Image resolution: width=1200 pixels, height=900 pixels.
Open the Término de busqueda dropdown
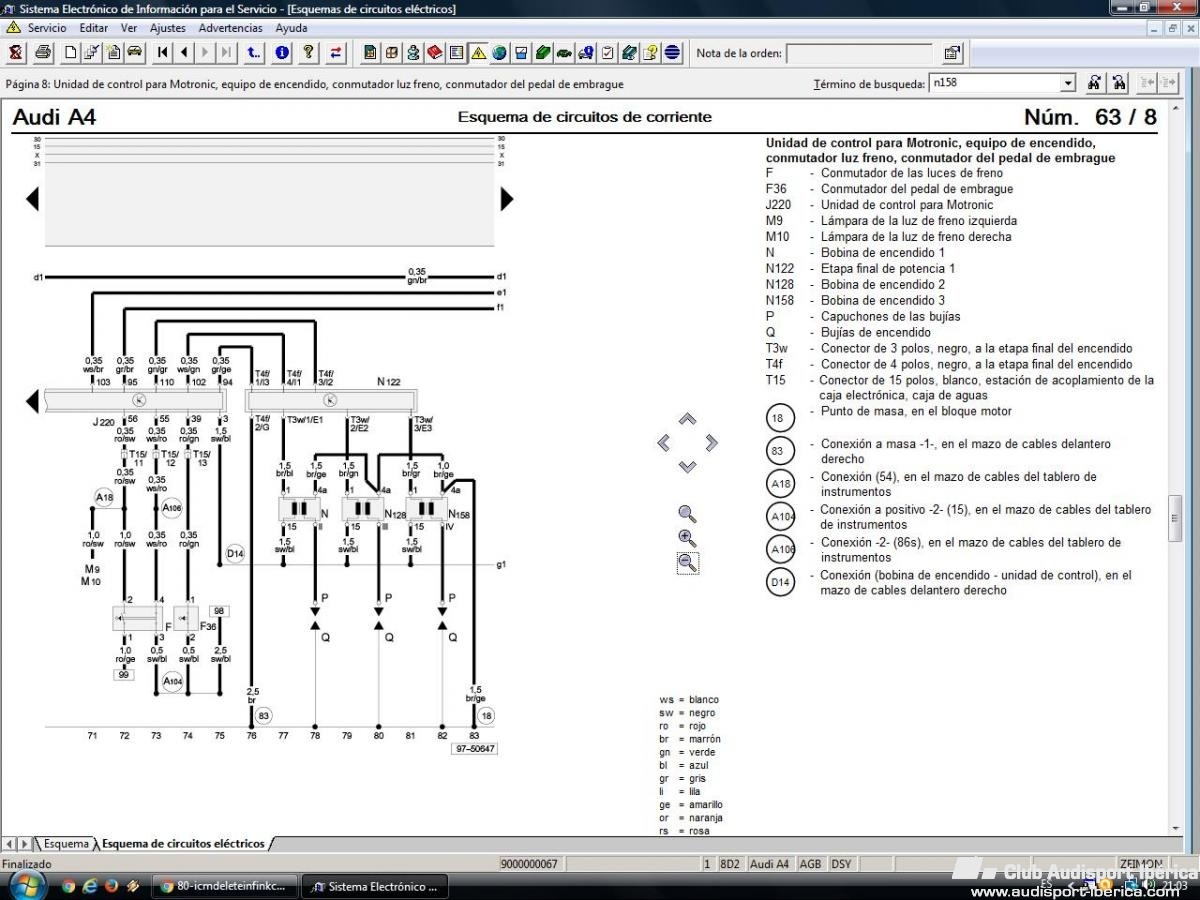[1068, 83]
